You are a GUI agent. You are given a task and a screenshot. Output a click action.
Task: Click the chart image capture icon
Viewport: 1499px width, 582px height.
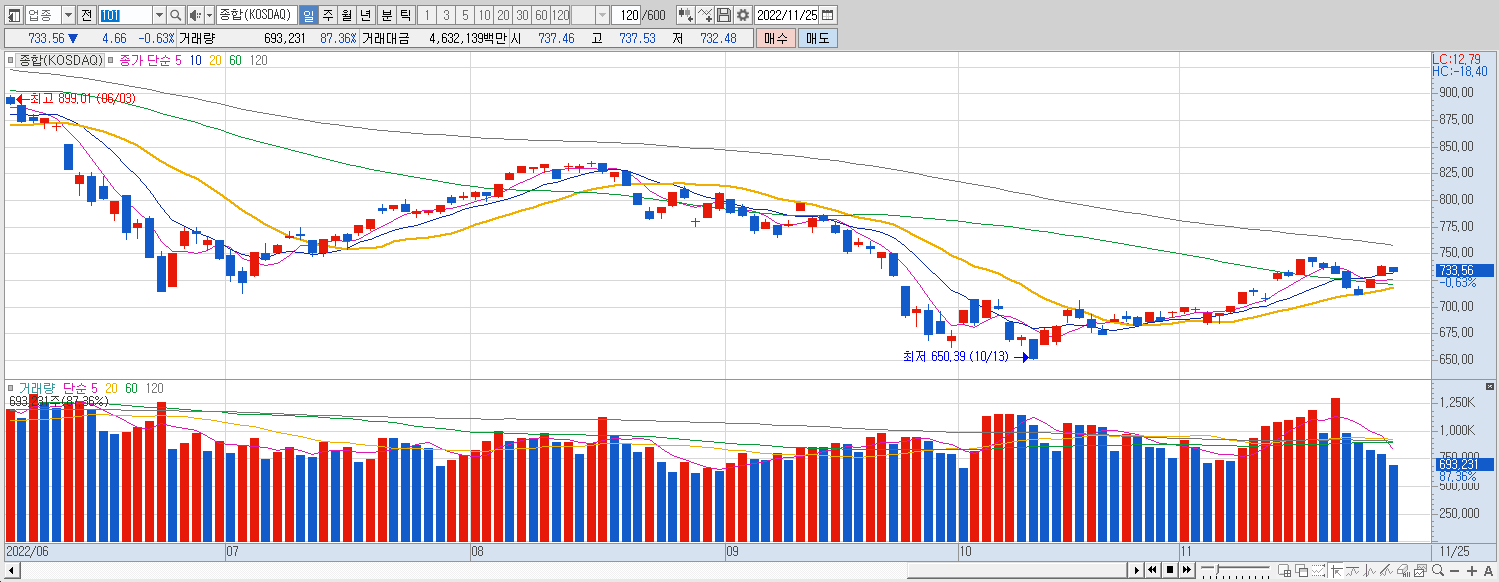coord(1420,570)
